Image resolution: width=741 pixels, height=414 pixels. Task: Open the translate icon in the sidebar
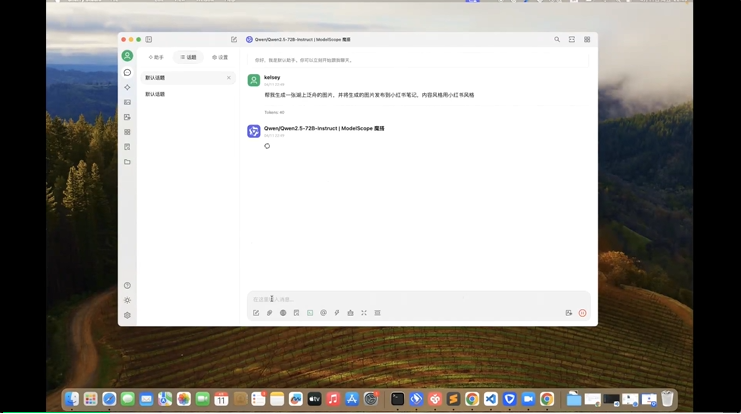pyautogui.click(x=127, y=117)
